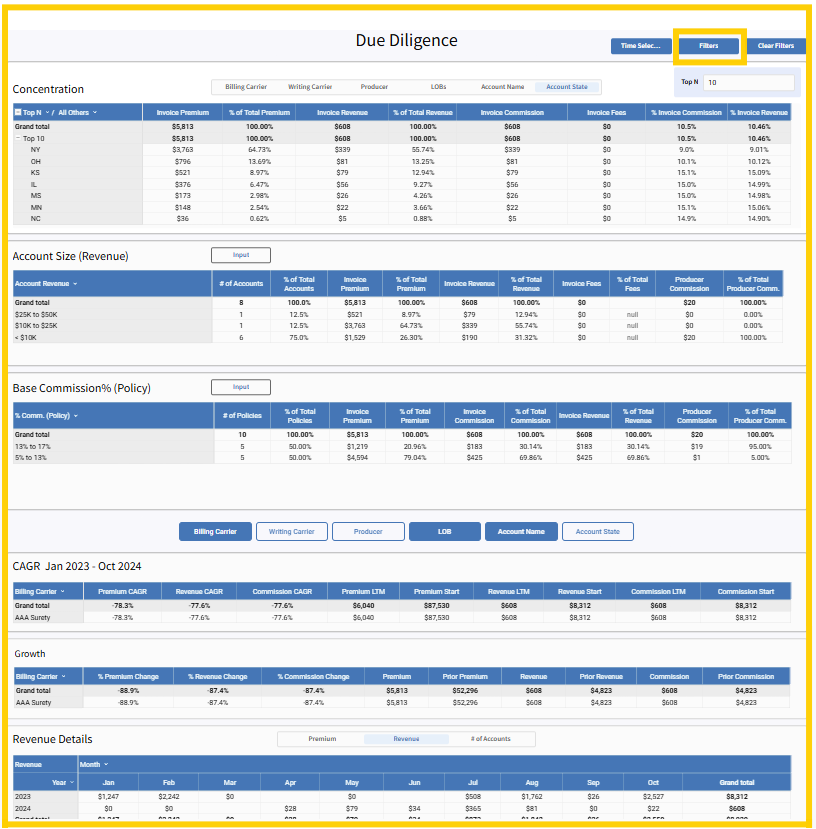Click the $10K to $25K row label

click(36, 326)
